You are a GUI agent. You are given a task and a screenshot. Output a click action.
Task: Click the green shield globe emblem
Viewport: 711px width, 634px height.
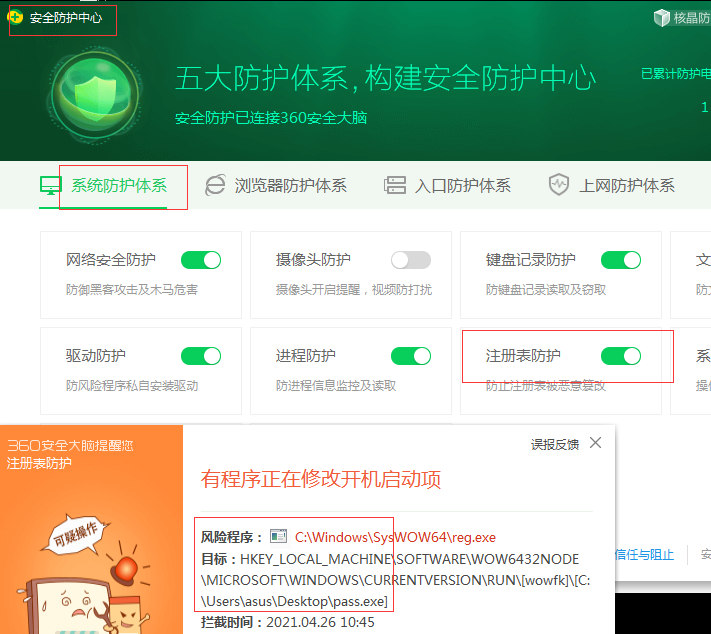95,95
